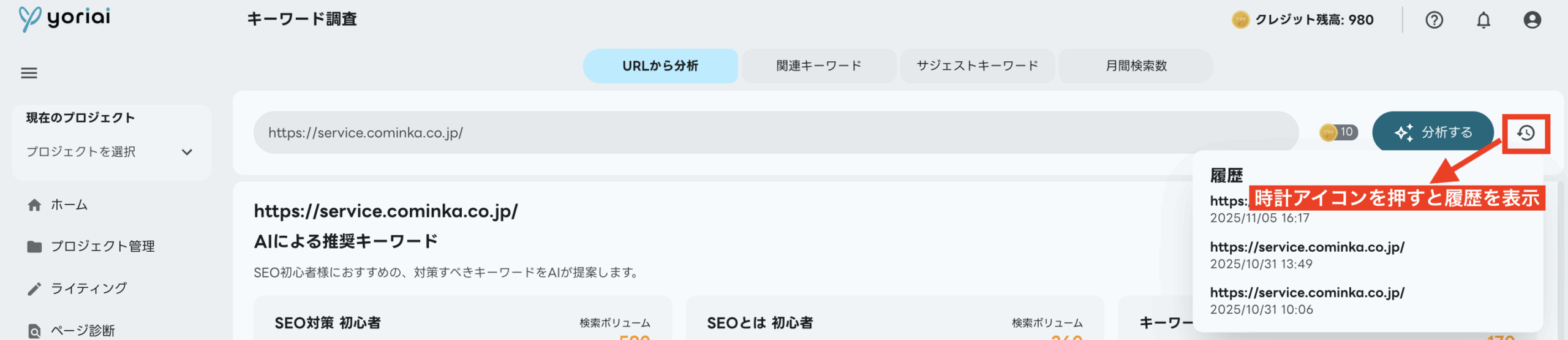Switch to the サジェストキーワード tab
Viewport: 1568px width, 340px height.
click(x=977, y=66)
